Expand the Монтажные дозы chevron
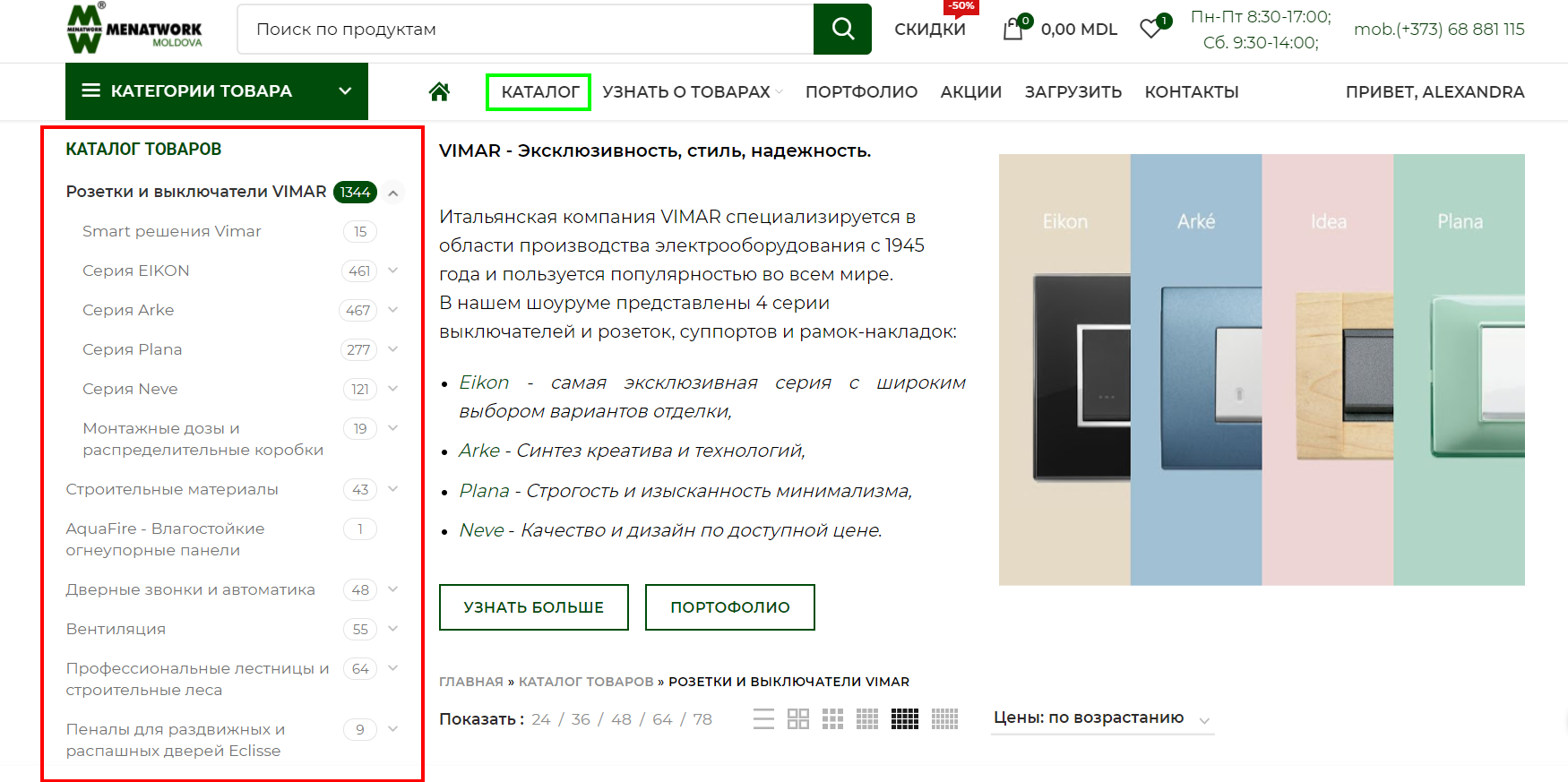This screenshot has height=782, width=1568. click(392, 428)
